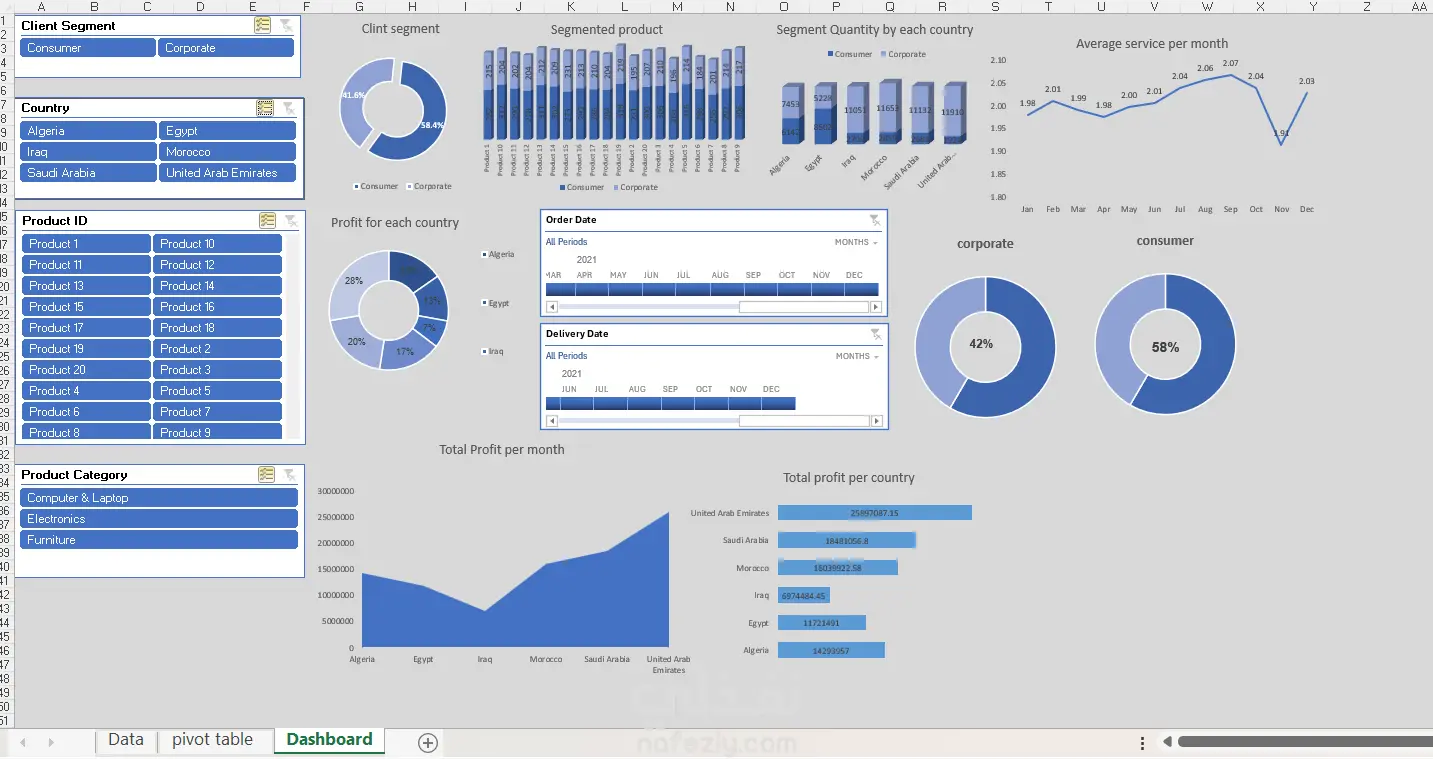The image size is (1433, 759).
Task: Select United Arab Emirates slicer button
Action: [x=227, y=173]
